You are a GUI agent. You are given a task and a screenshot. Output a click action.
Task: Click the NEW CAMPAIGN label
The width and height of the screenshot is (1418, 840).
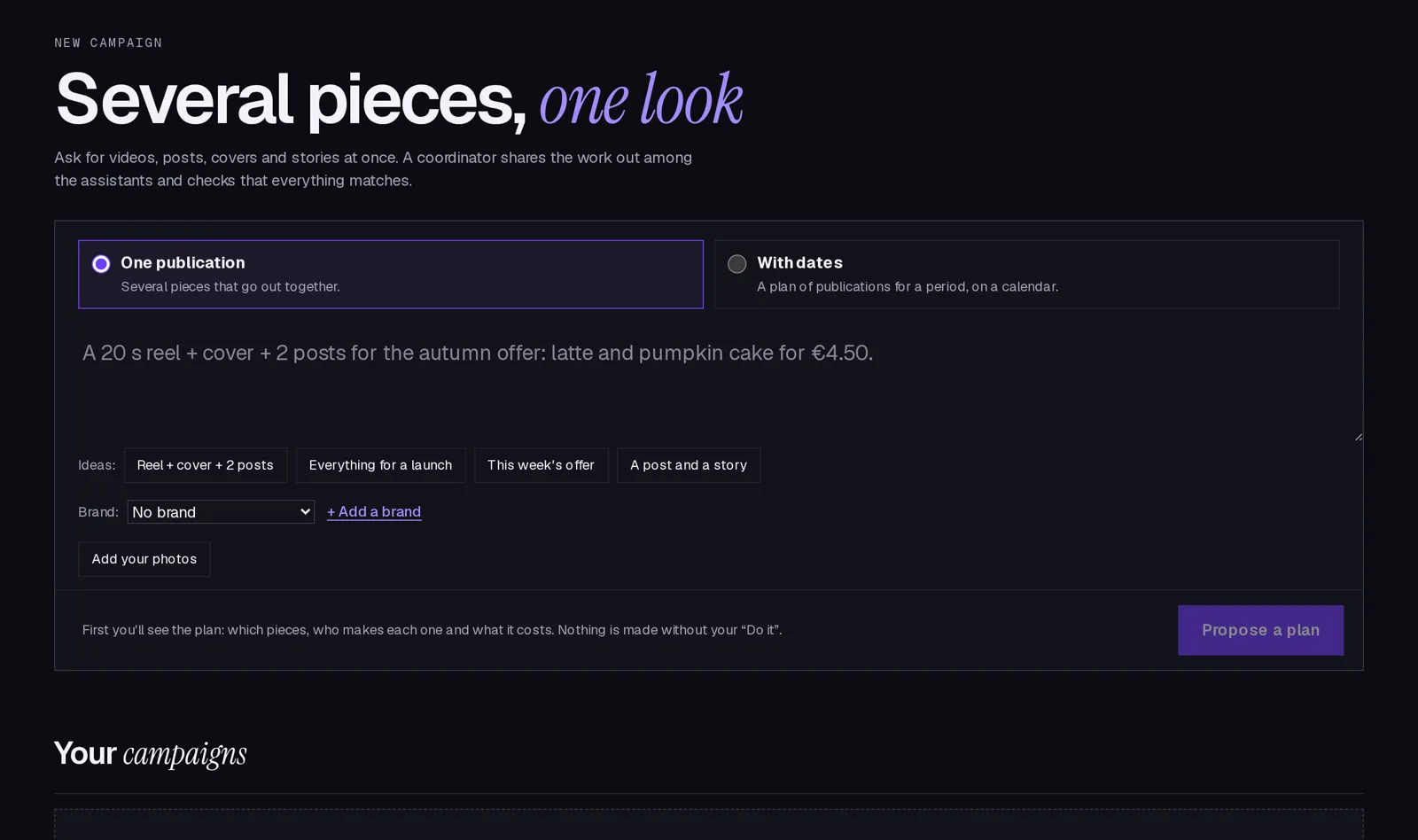(108, 43)
